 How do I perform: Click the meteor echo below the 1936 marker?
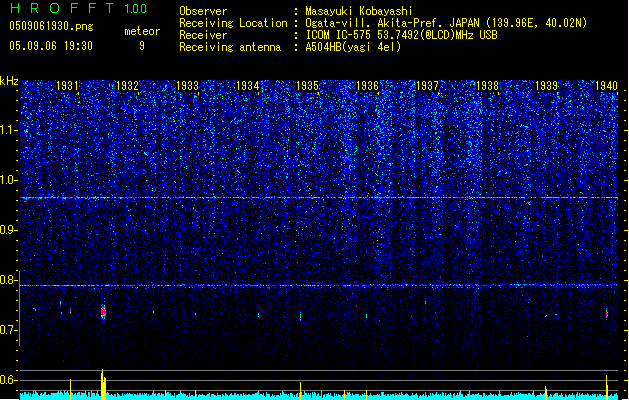point(366,316)
